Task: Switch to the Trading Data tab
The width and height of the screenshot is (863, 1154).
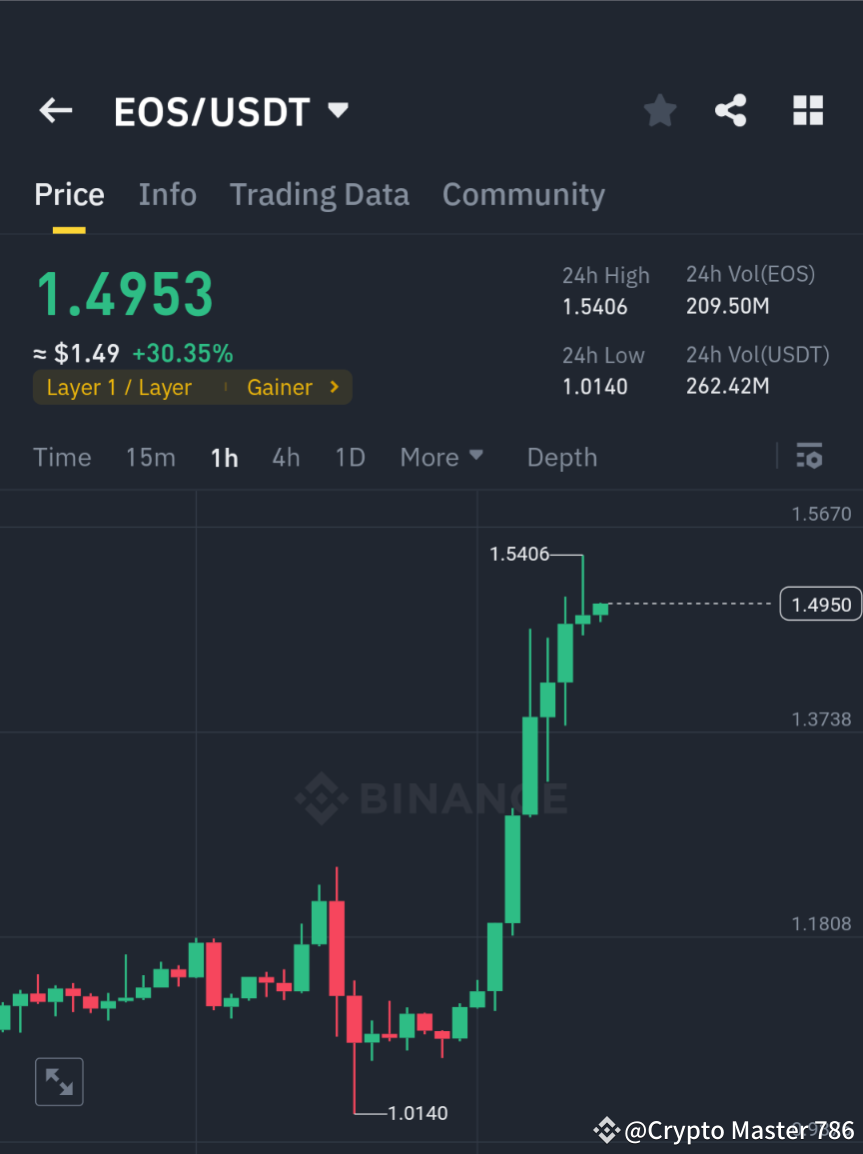Action: (319, 194)
